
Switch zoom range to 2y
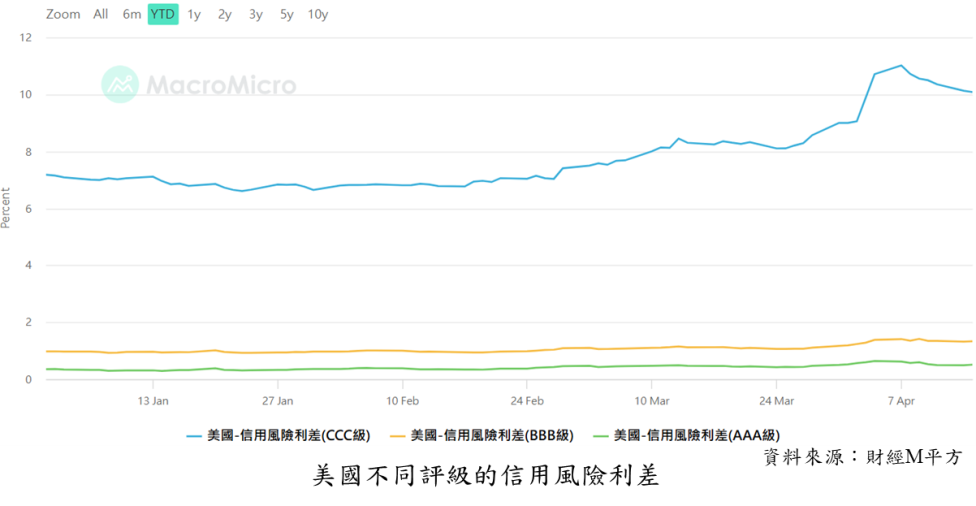tap(225, 14)
